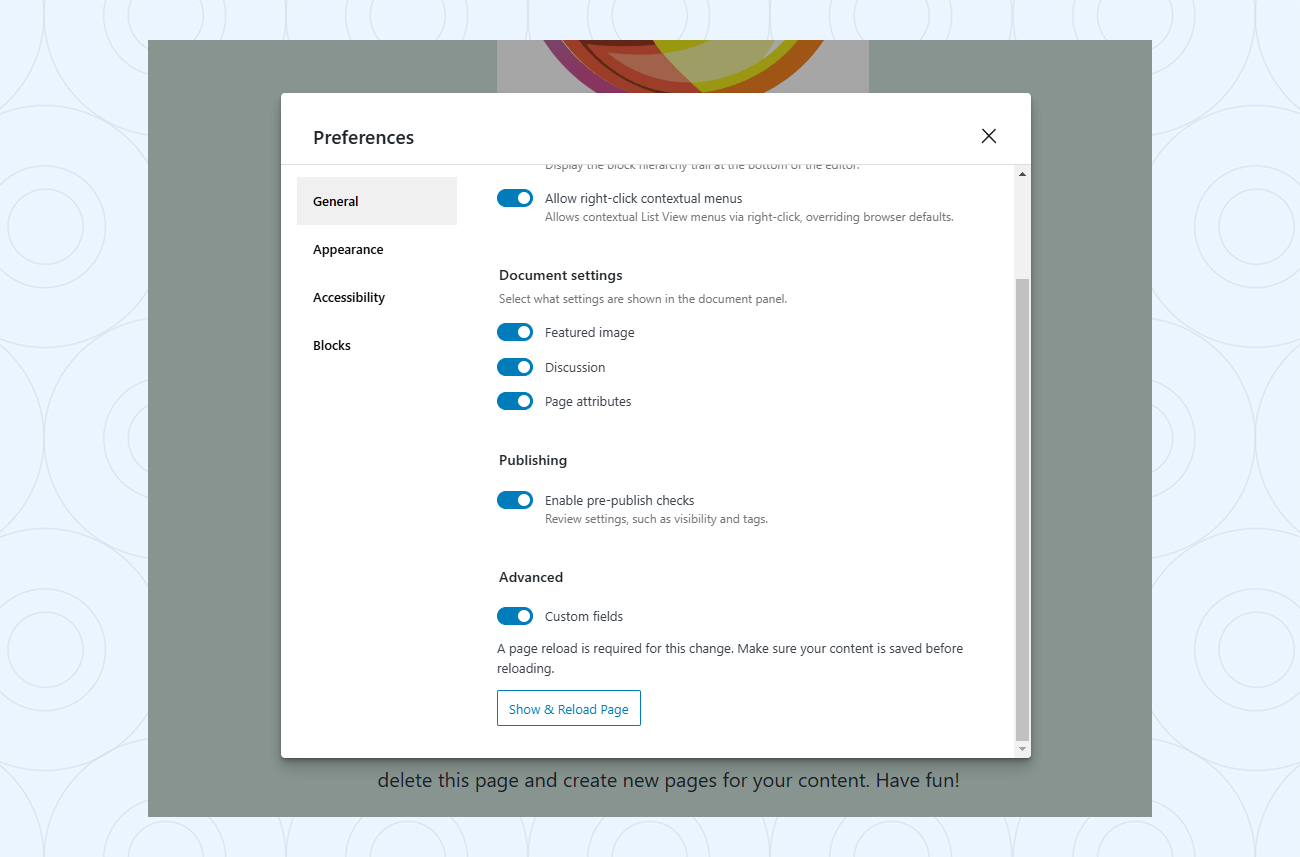Click the scrollbar up arrow
Screen dimensions: 1300x857
point(1022,174)
